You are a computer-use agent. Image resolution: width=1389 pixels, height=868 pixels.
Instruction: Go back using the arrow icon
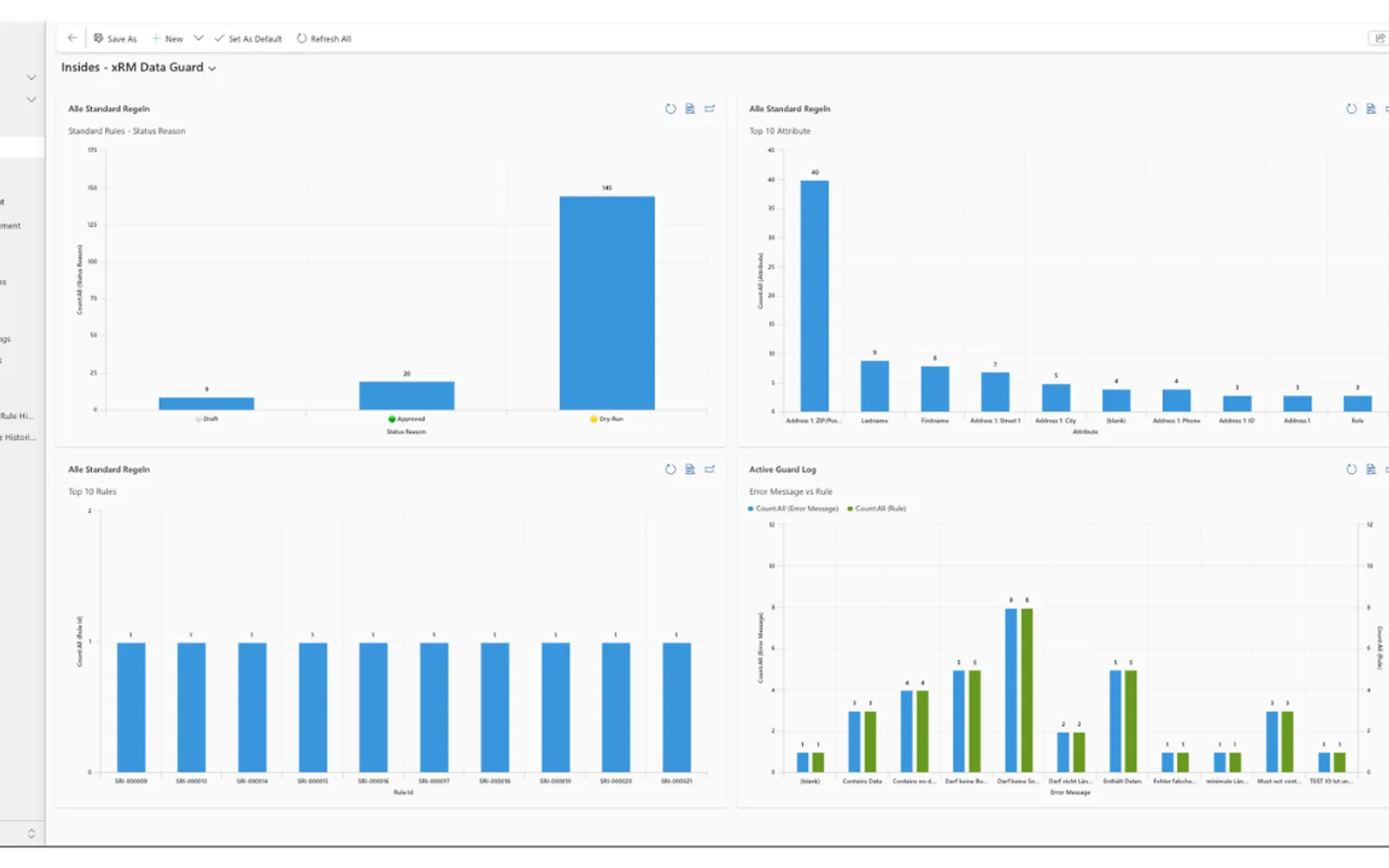tap(72, 38)
